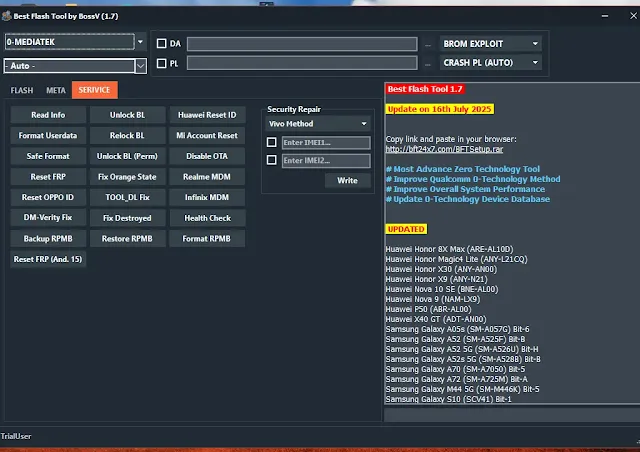Open the bft24x7.com BFTSetup.rar link
This screenshot has width=640, height=452.
pos(444,149)
